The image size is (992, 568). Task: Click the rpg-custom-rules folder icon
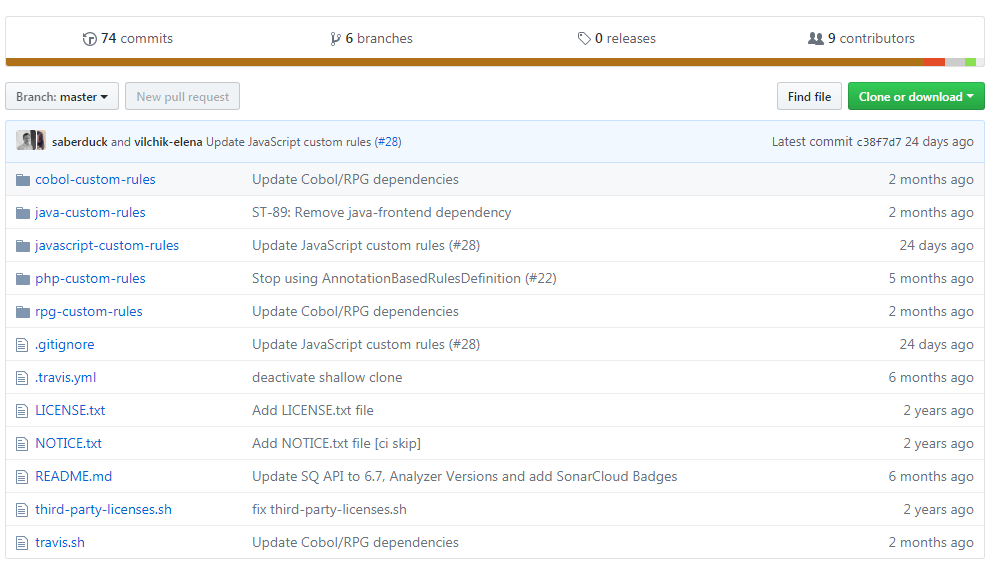click(x=23, y=312)
